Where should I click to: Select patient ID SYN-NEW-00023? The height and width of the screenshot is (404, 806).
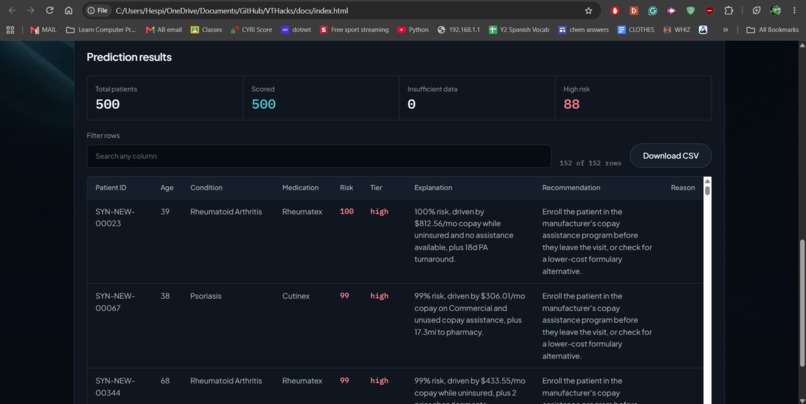click(x=115, y=217)
